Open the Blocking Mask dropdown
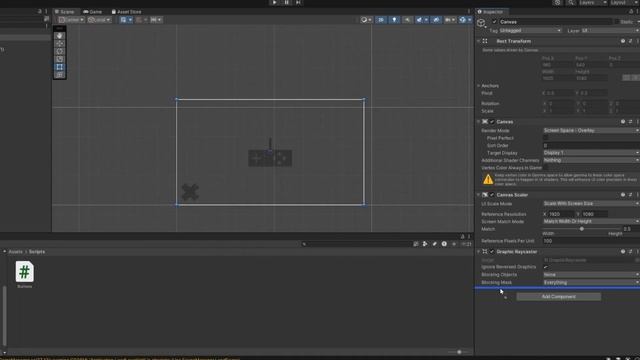The width and height of the screenshot is (640, 360). 591,282
